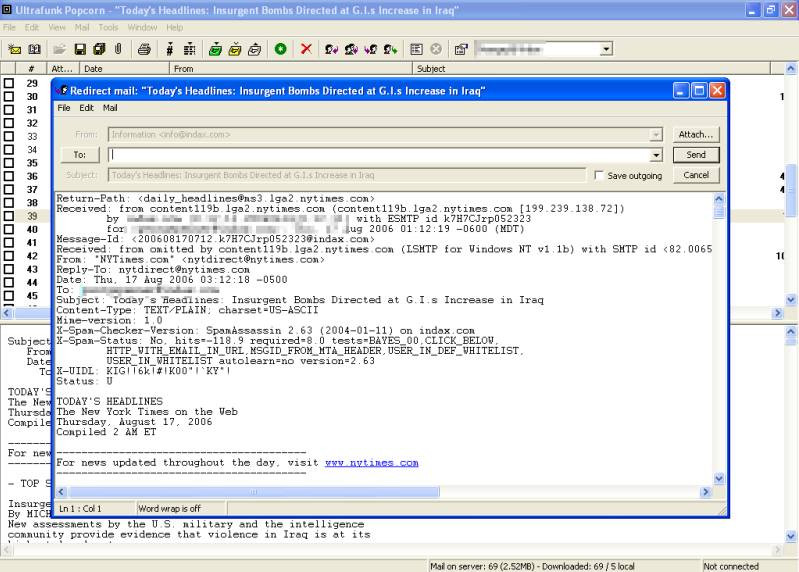Tick the checkbox for message 43

pos(9,269)
